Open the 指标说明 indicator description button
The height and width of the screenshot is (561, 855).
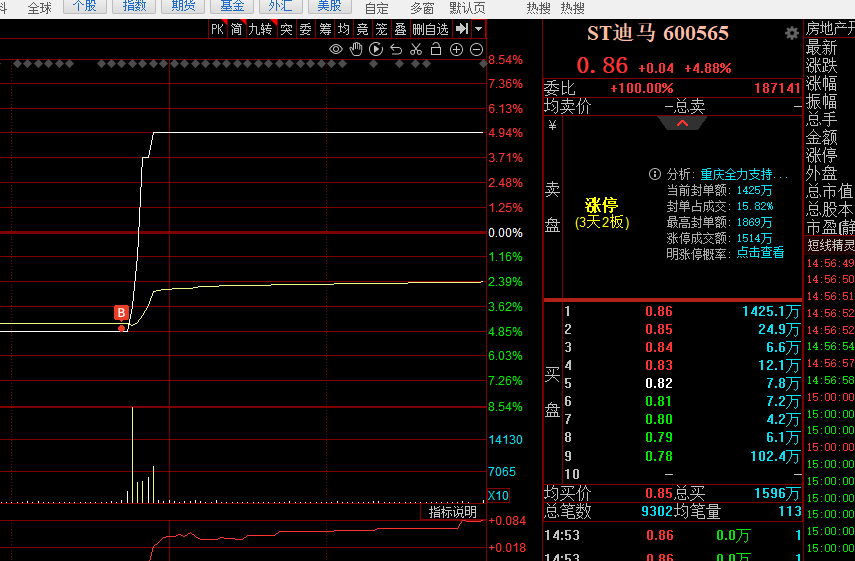coord(453,512)
